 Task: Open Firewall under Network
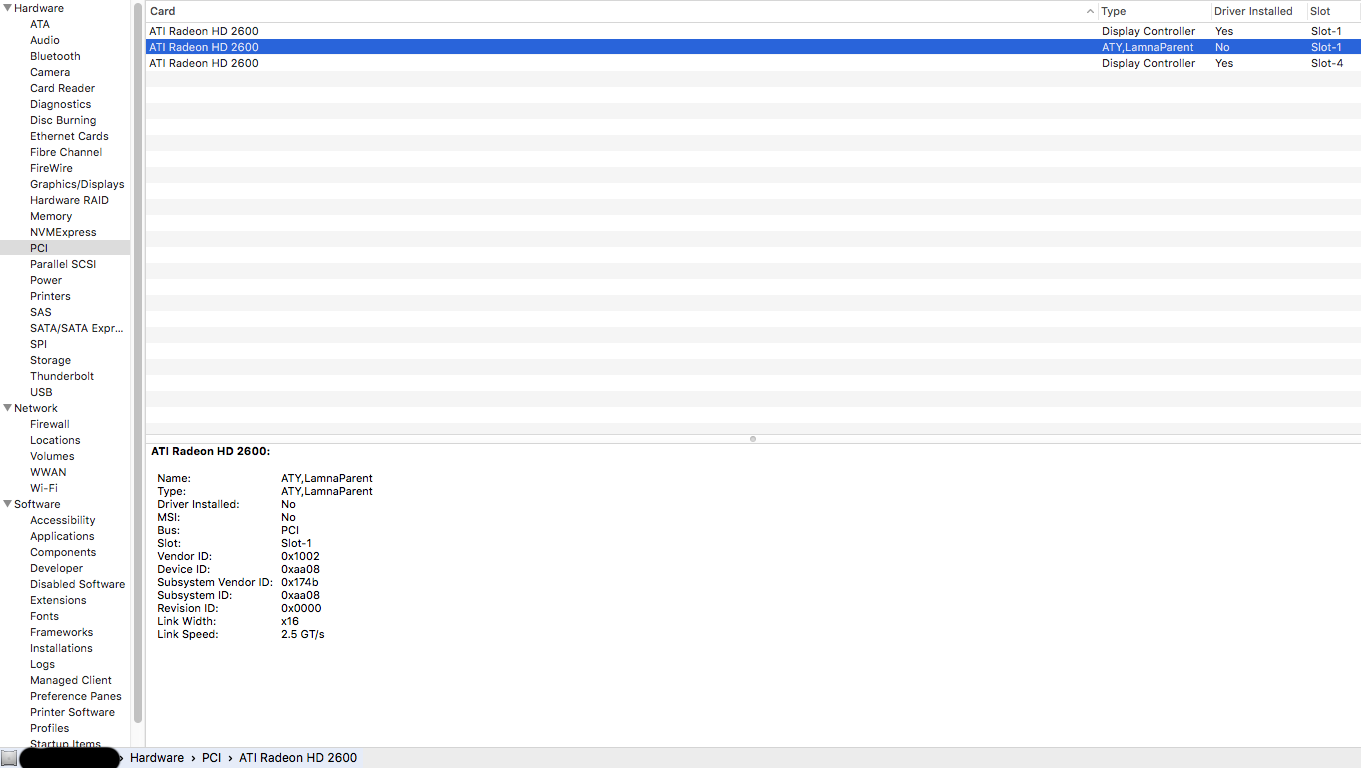(50, 424)
